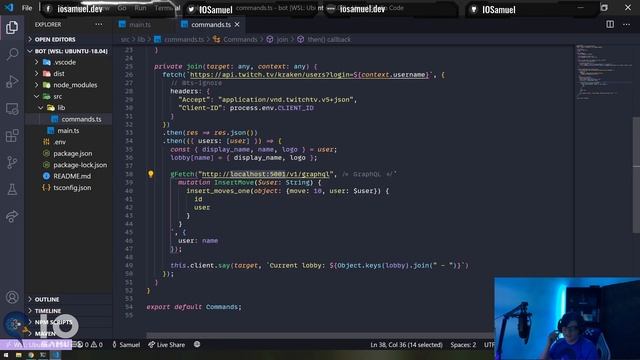Click the Live Share status bar button

tap(167, 345)
